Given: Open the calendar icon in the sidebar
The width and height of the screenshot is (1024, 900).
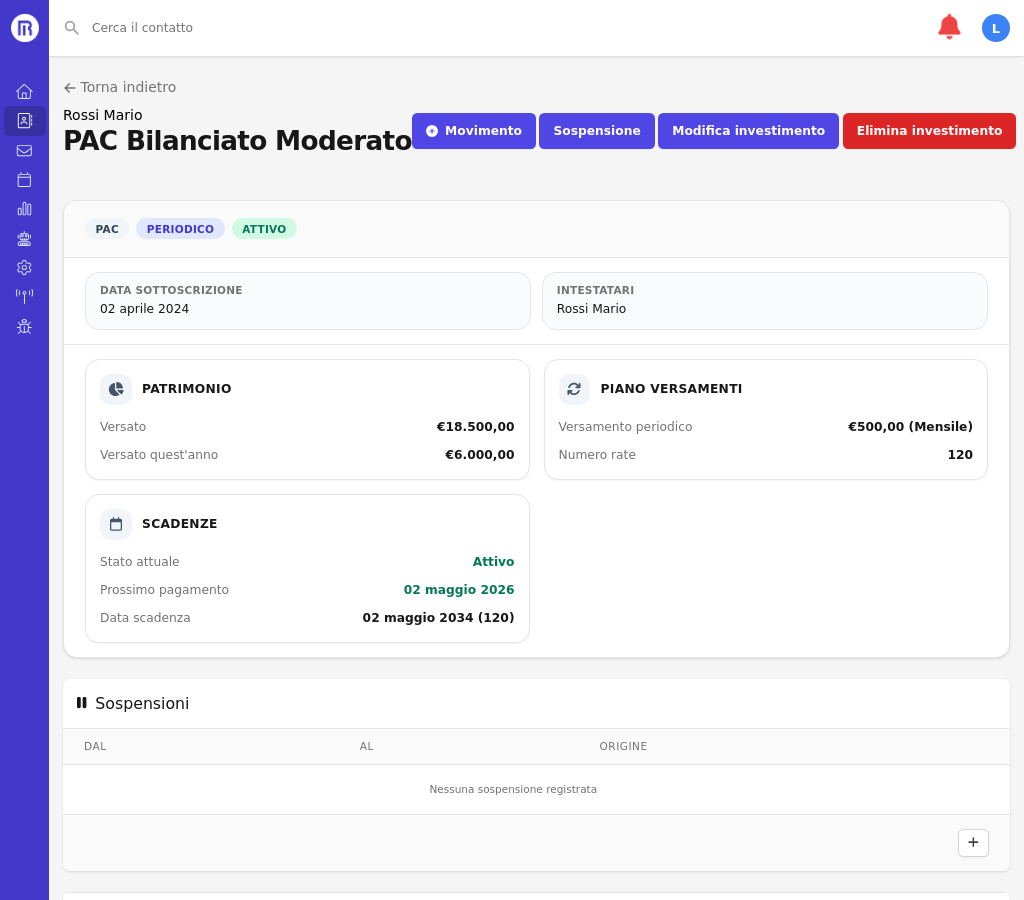Looking at the screenshot, I should [24, 179].
